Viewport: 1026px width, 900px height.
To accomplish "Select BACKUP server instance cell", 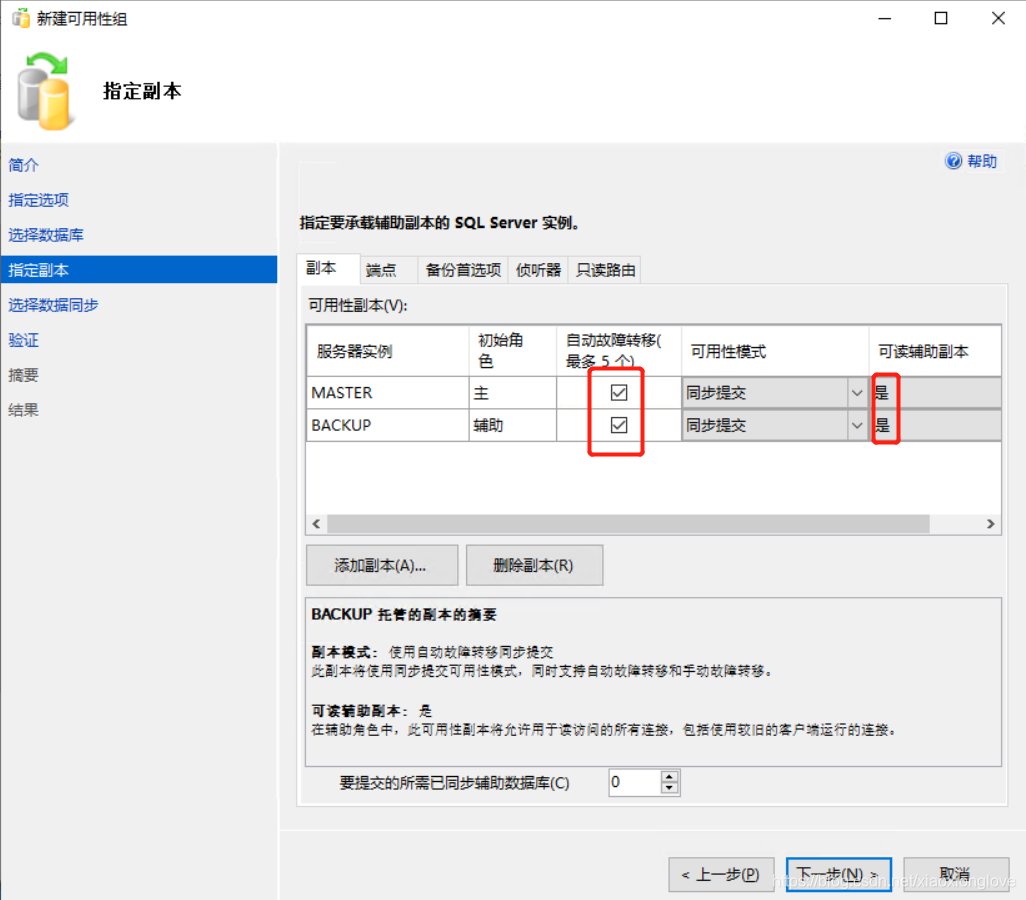I will tap(387, 425).
